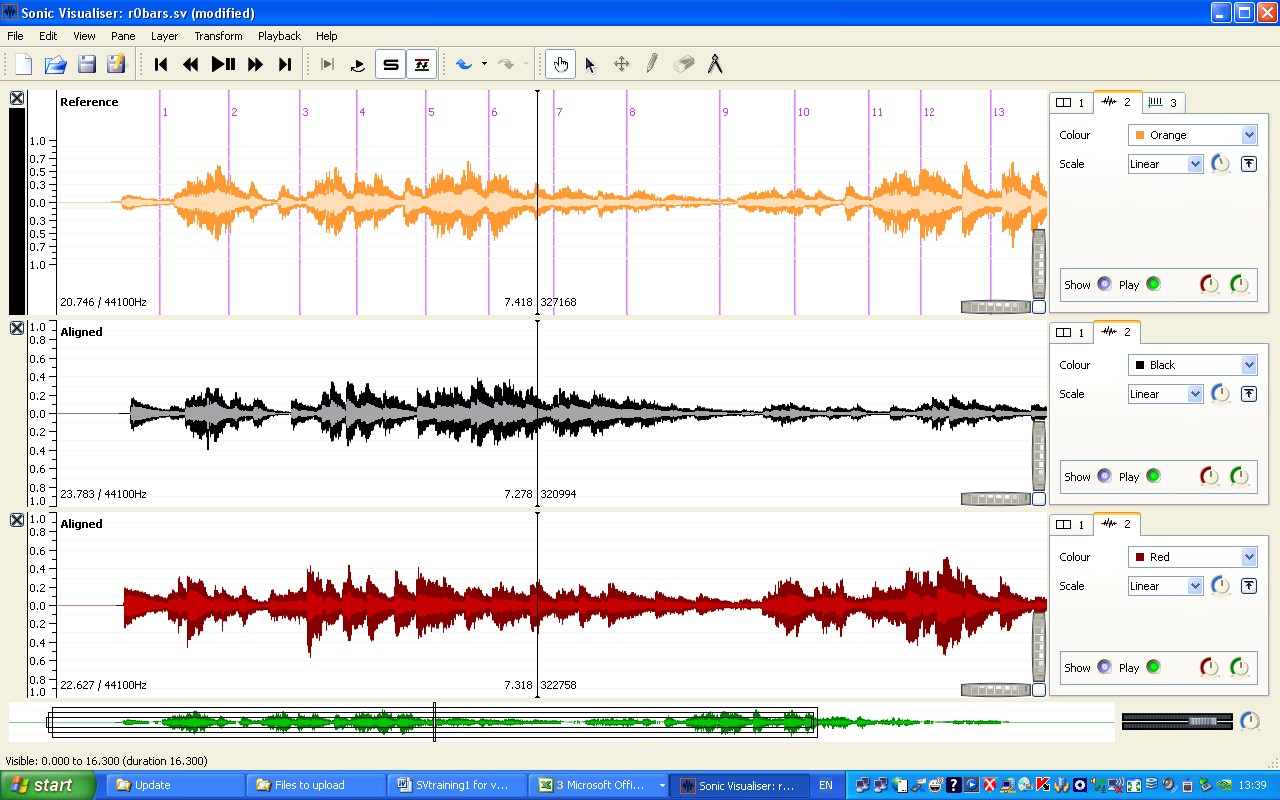This screenshot has height=800, width=1280.
Task: Open a file with the folder icon
Action: pos(55,64)
